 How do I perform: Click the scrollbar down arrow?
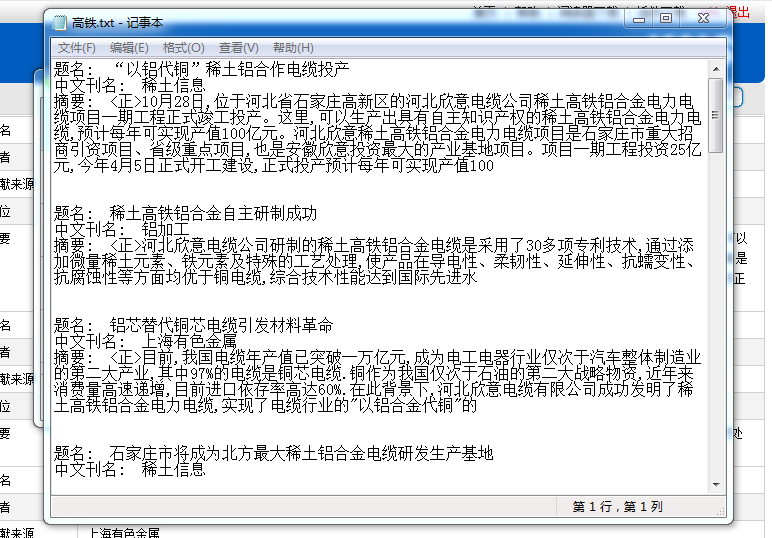click(x=716, y=485)
